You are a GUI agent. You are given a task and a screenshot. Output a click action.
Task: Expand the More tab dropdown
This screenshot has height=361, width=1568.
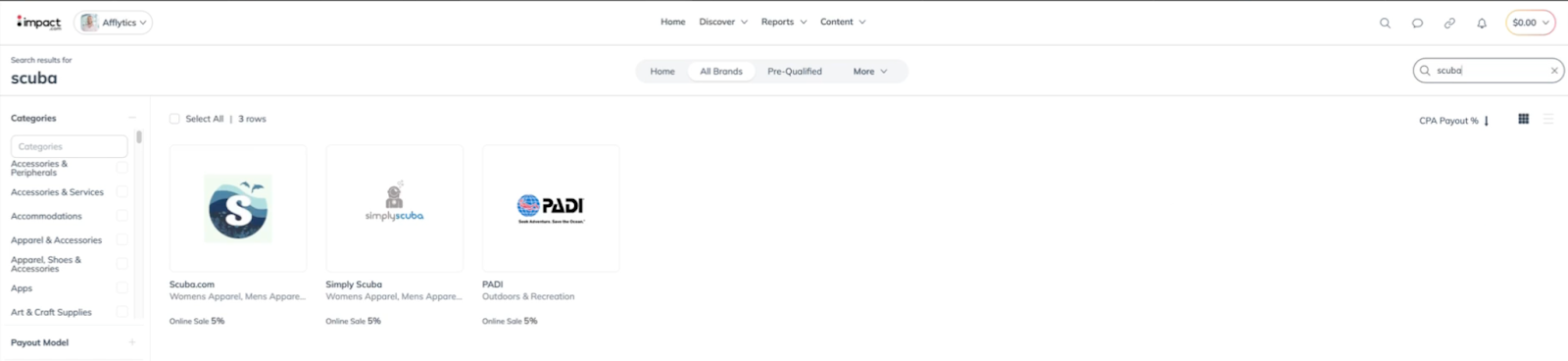(869, 72)
